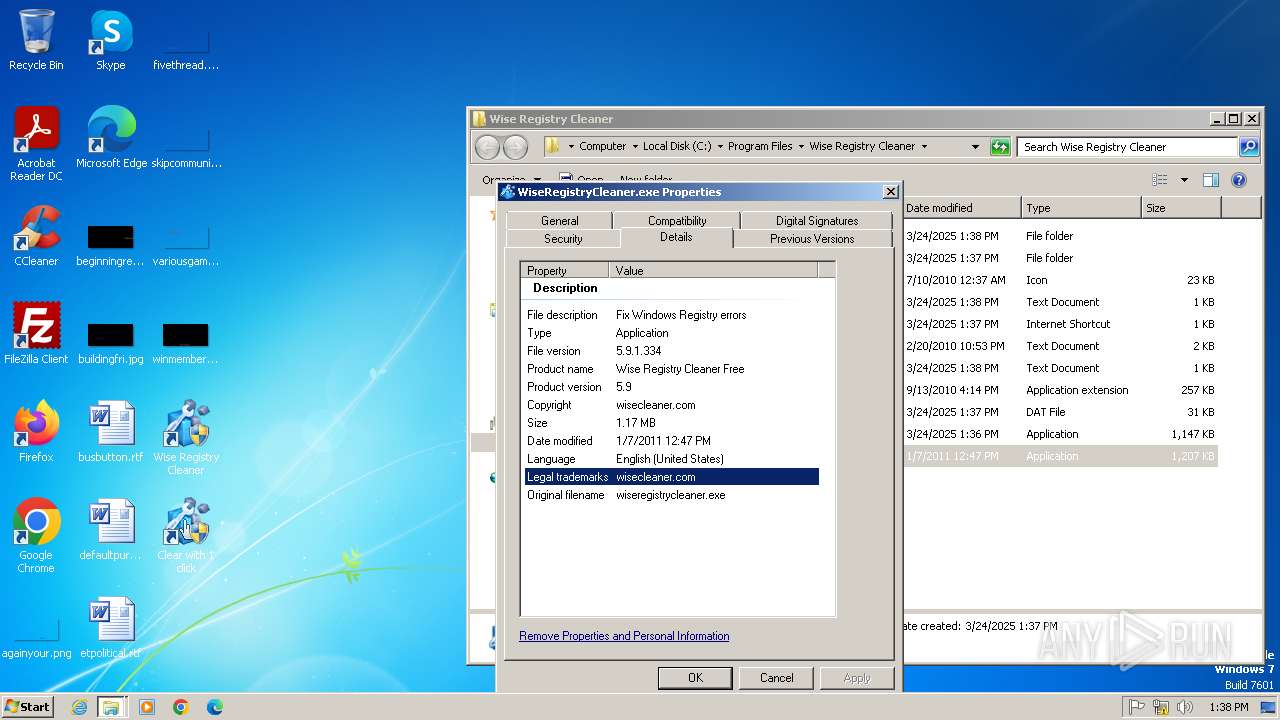
Task: Switch to the Previous Versions tab
Action: (x=812, y=239)
